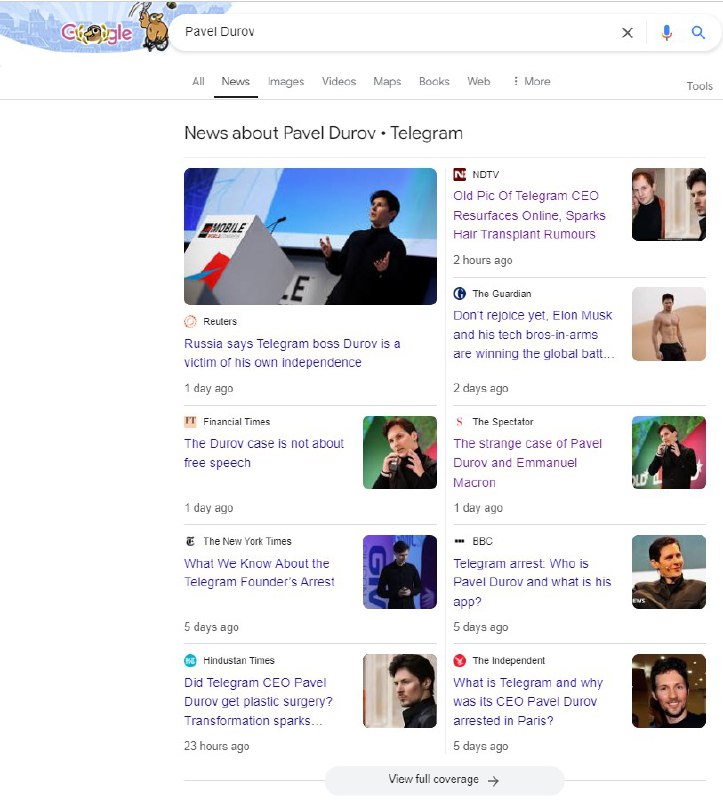Open the New York Times article thumbnail
The image size is (723, 800).
click(x=400, y=571)
